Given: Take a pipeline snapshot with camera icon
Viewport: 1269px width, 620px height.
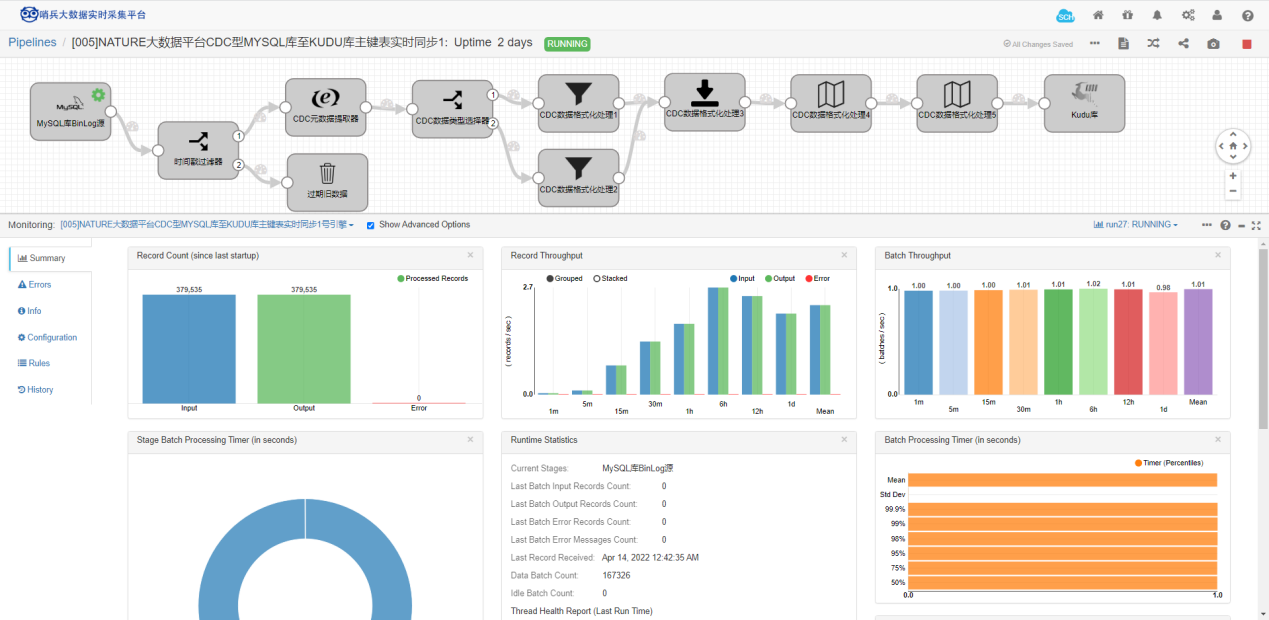Looking at the screenshot, I should 1213,44.
